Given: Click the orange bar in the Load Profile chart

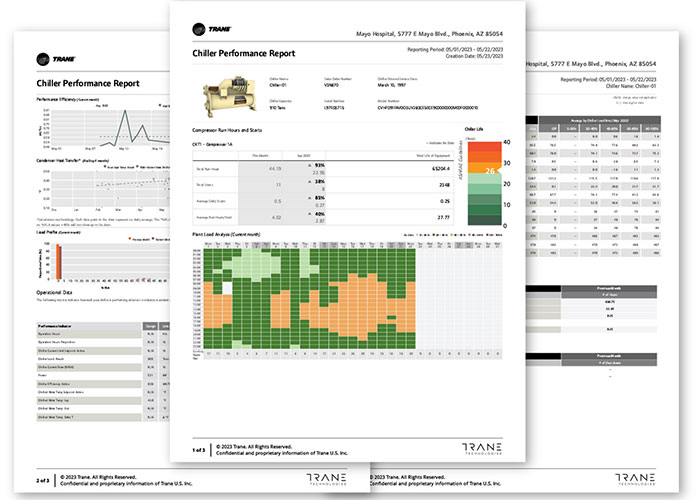Looking at the screenshot, I should pos(58,262).
